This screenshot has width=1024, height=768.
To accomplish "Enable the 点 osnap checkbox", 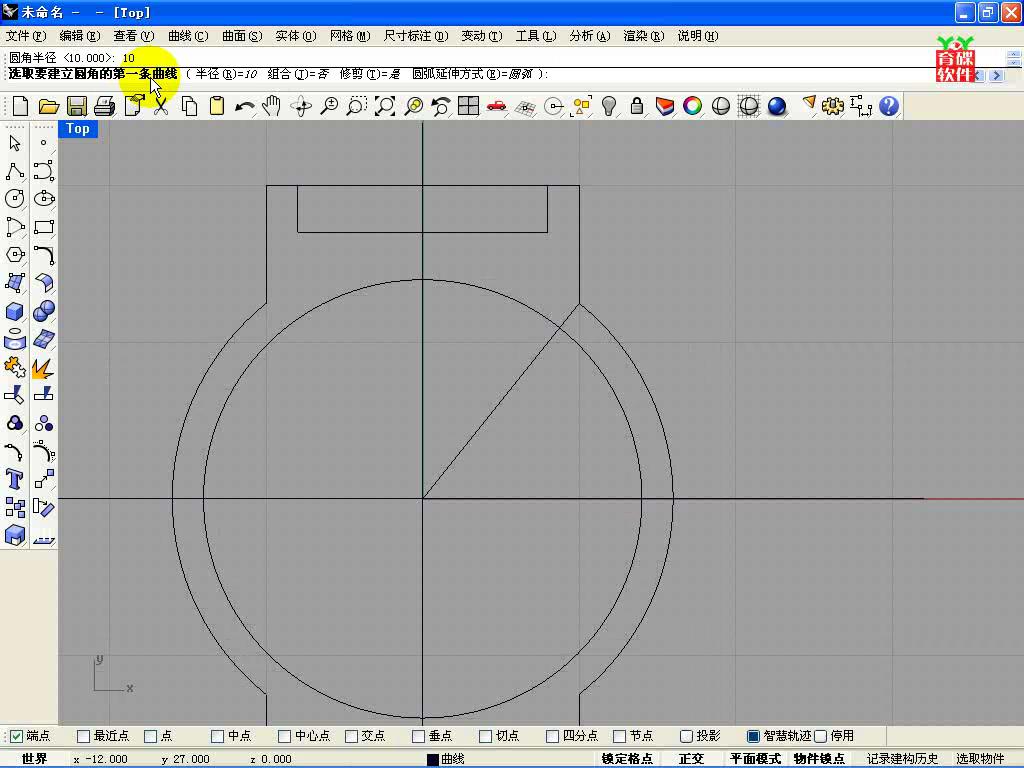I will (x=150, y=736).
